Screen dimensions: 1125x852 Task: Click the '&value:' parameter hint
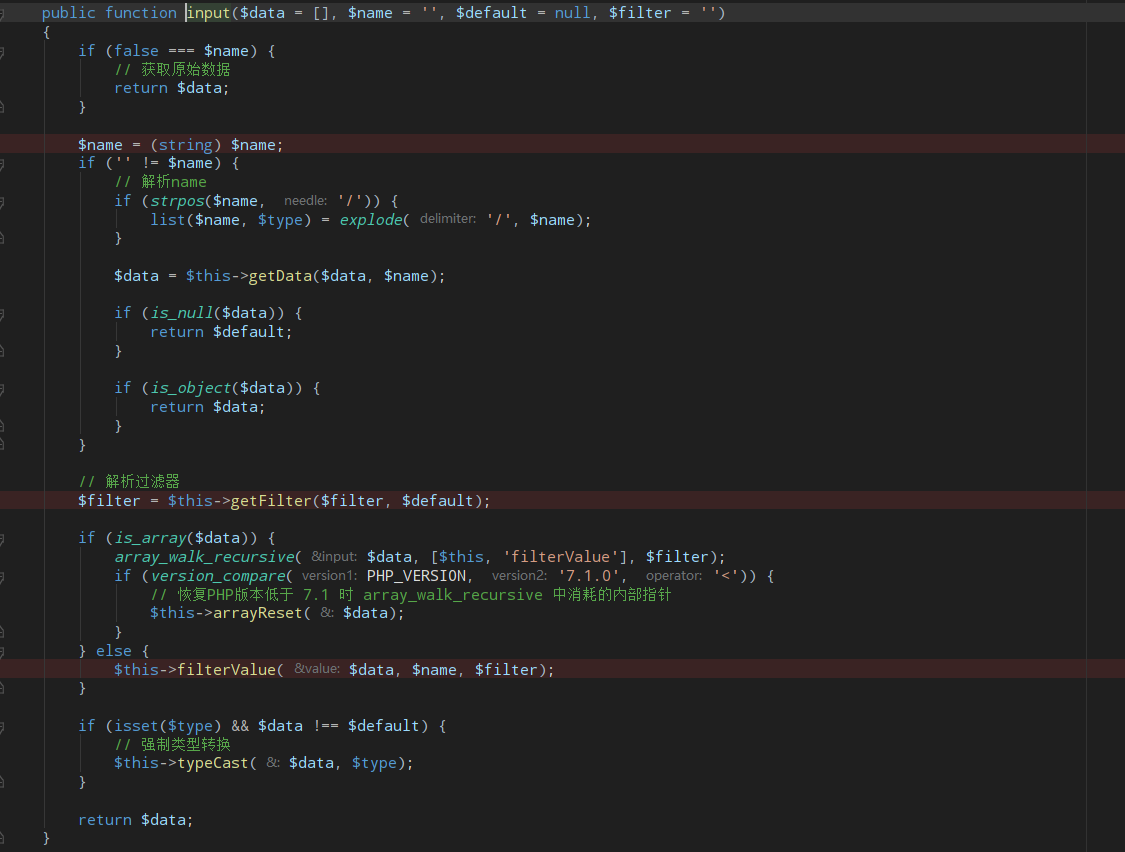click(316, 669)
